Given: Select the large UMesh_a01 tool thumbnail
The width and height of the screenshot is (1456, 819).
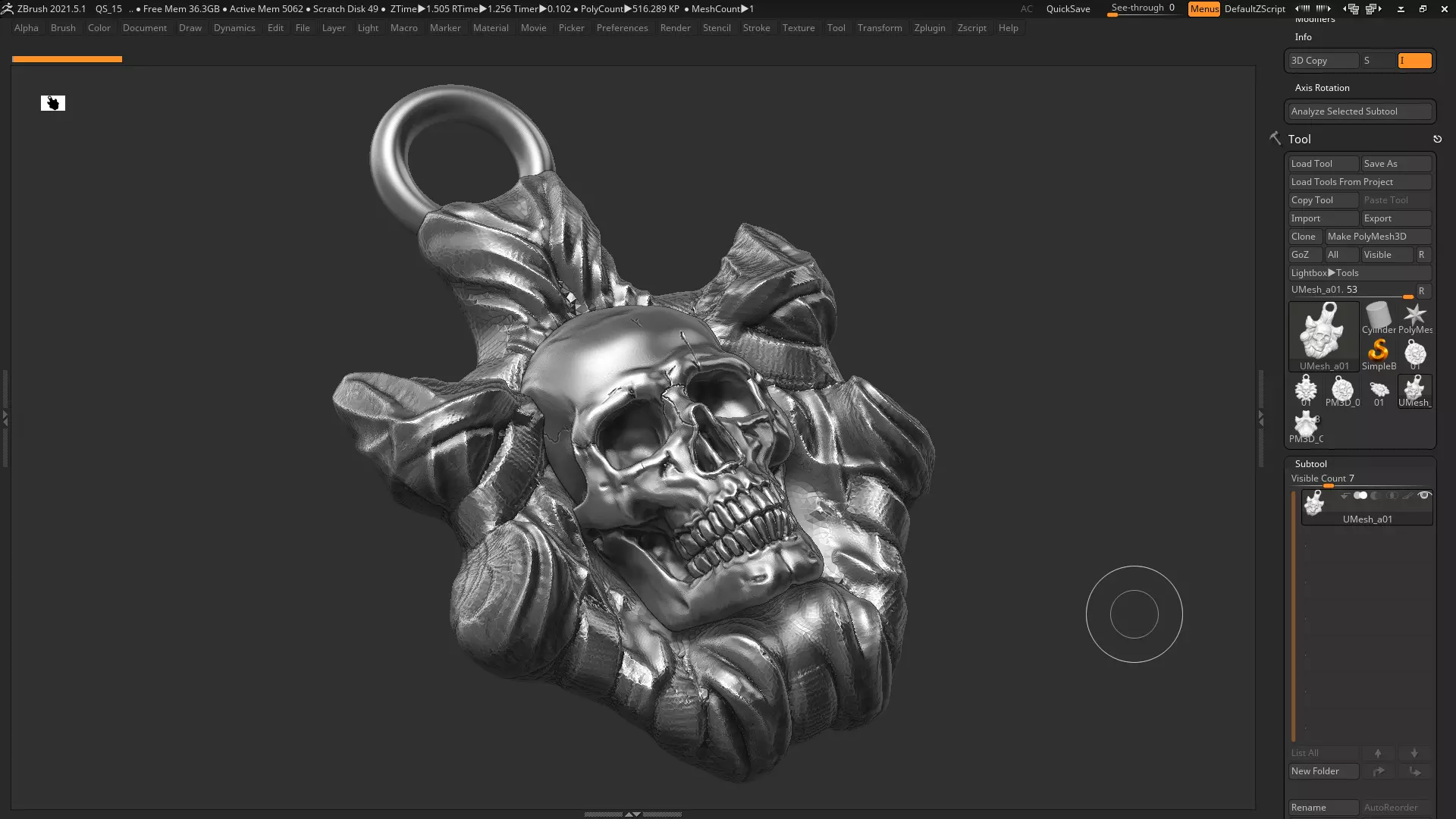Looking at the screenshot, I should pyautogui.click(x=1324, y=336).
